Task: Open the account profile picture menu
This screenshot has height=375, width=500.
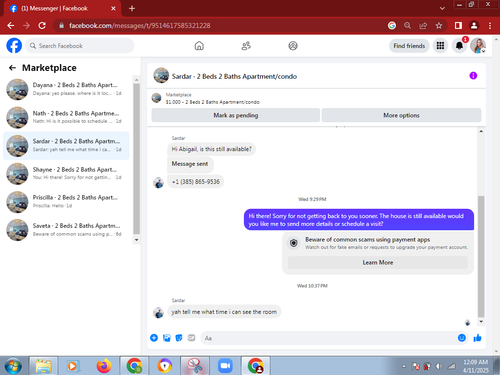Action: [x=478, y=46]
